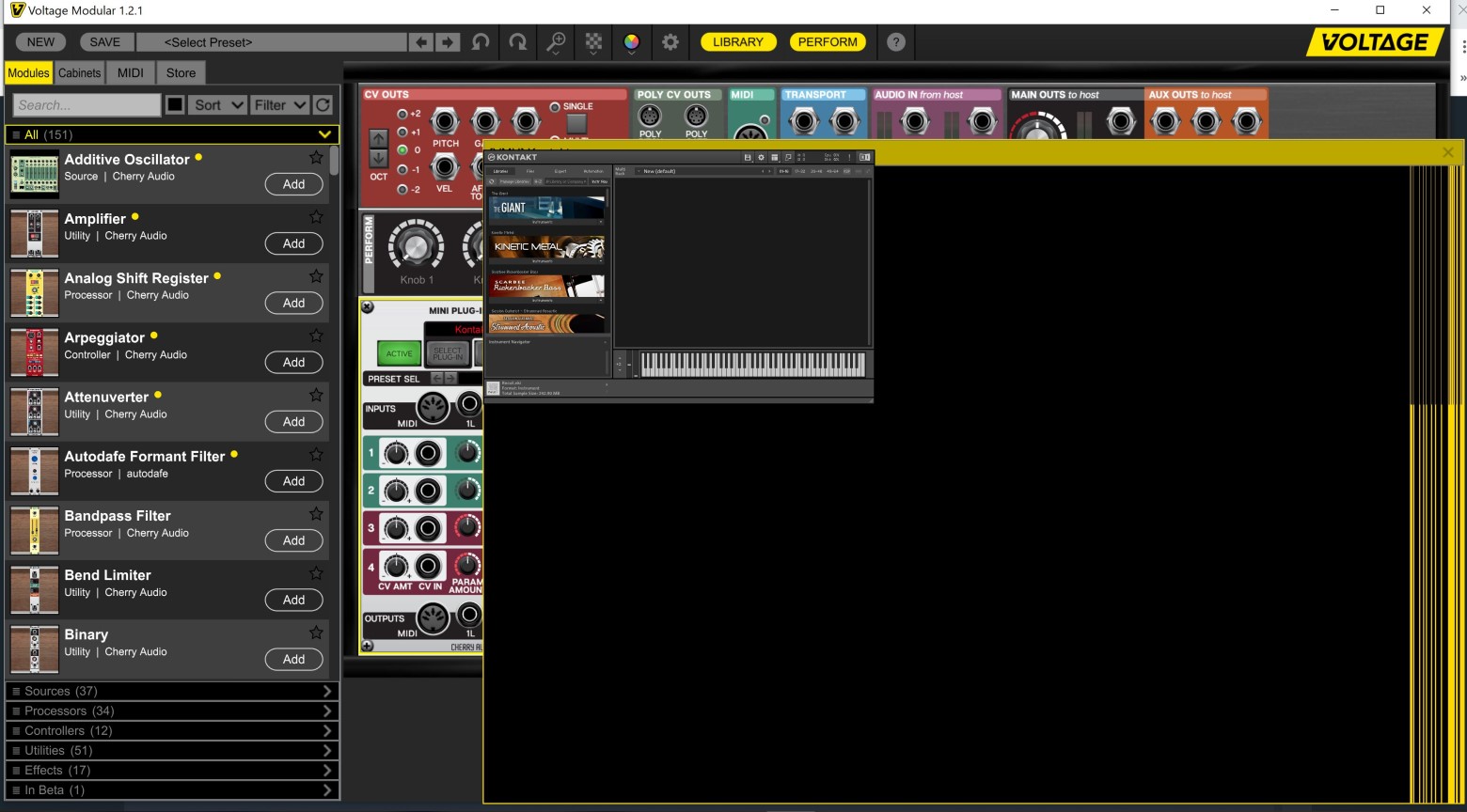Add the Attenuverter module

coord(293,421)
